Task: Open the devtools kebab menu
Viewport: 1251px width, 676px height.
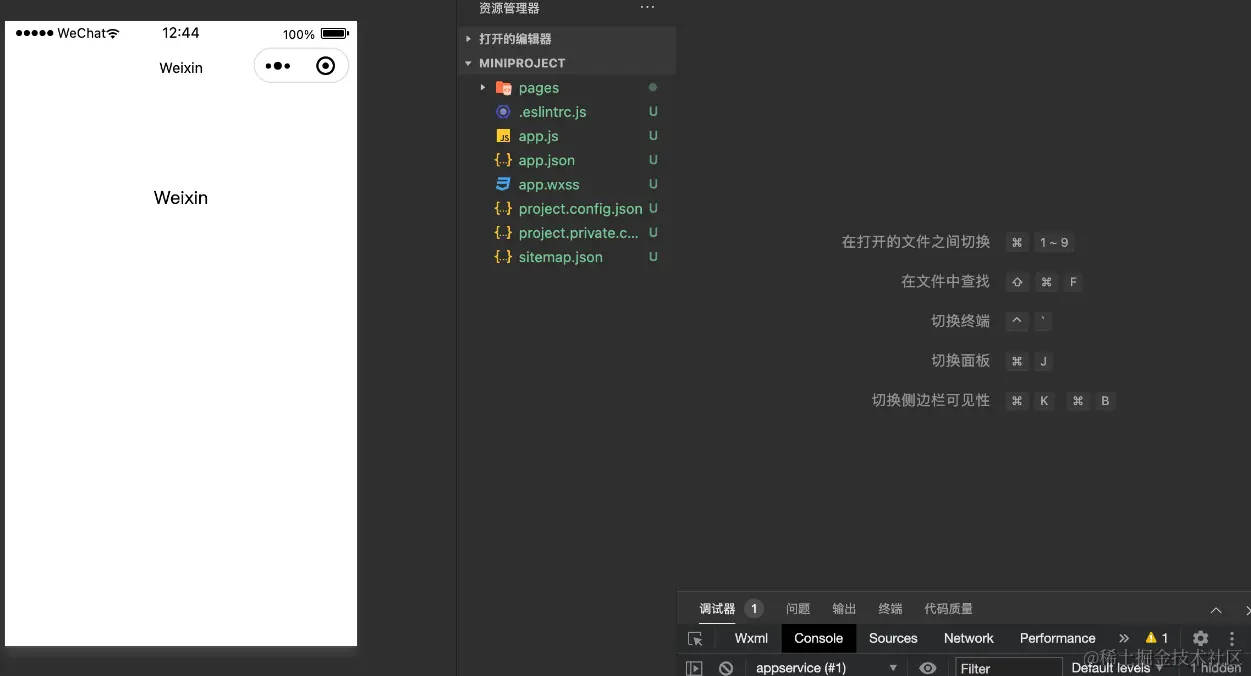Action: (1232, 638)
